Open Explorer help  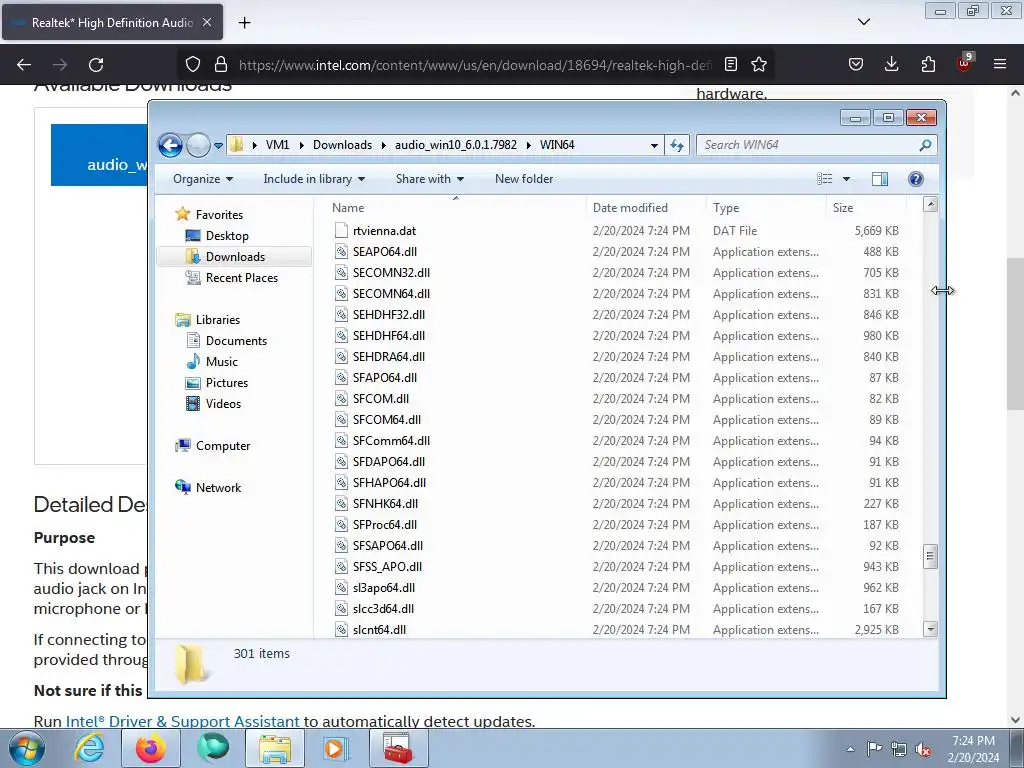[916, 179]
